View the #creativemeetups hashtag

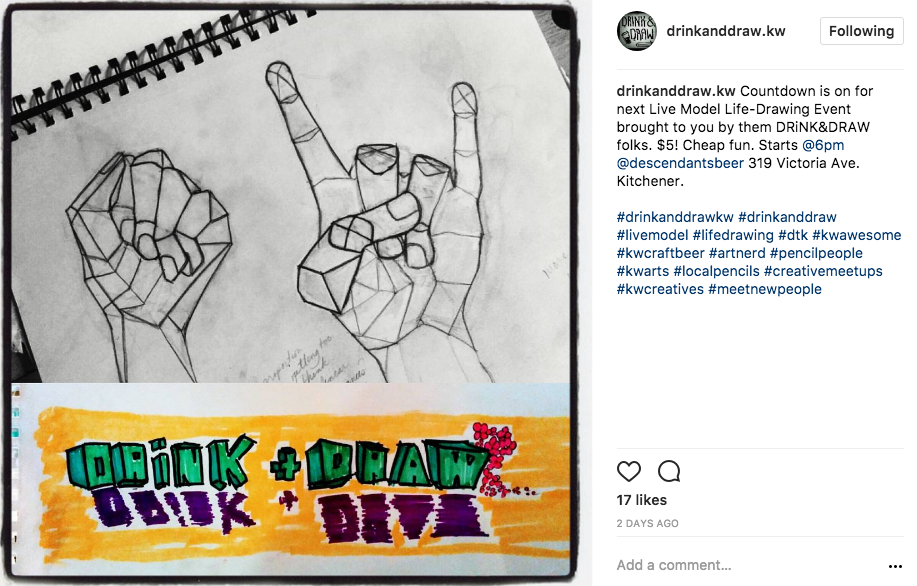click(x=823, y=271)
